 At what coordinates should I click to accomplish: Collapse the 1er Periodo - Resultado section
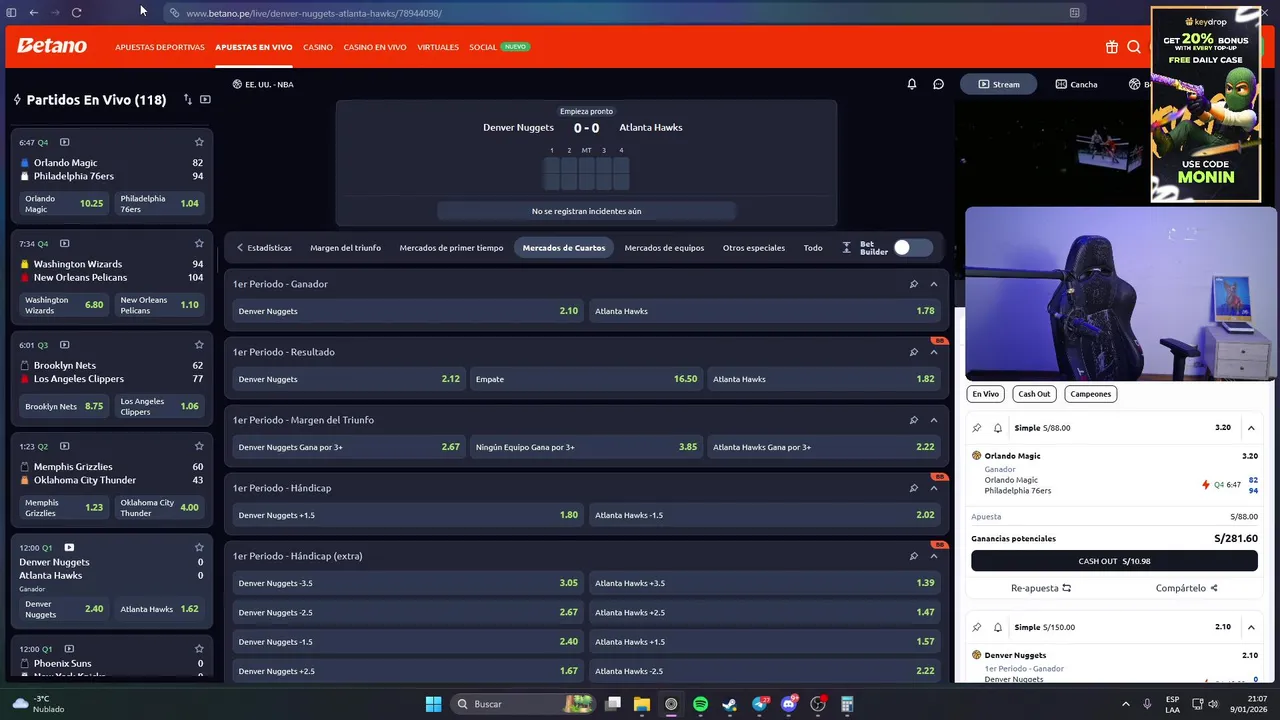click(934, 352)
